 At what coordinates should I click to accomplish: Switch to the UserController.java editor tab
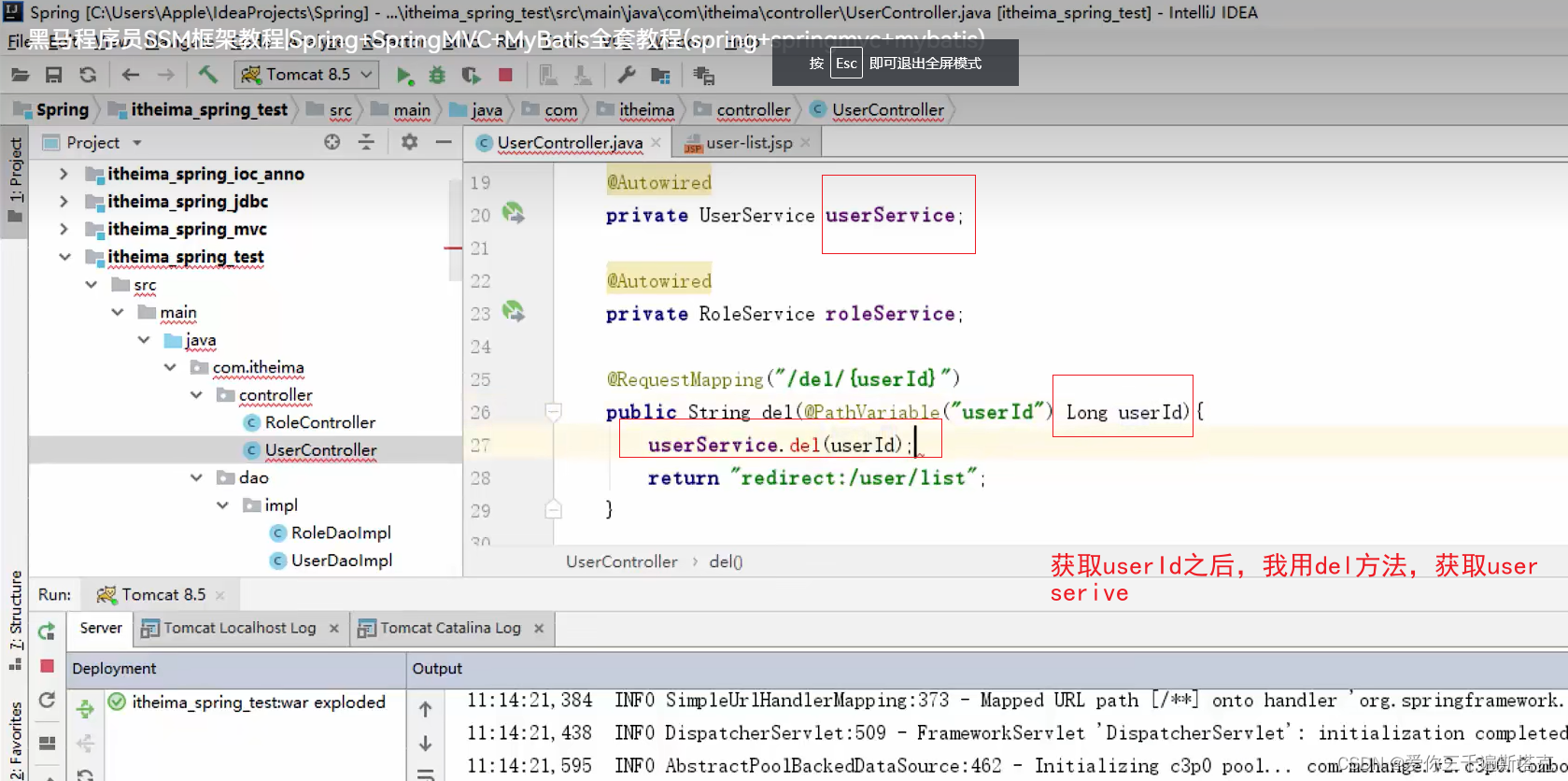(x=569, y=143)
